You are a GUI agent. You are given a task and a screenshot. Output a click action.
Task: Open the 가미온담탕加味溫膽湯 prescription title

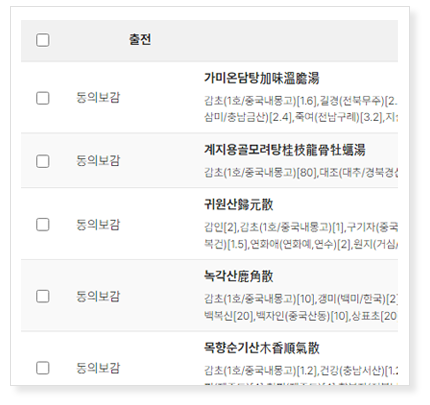(x=262, y=78)
